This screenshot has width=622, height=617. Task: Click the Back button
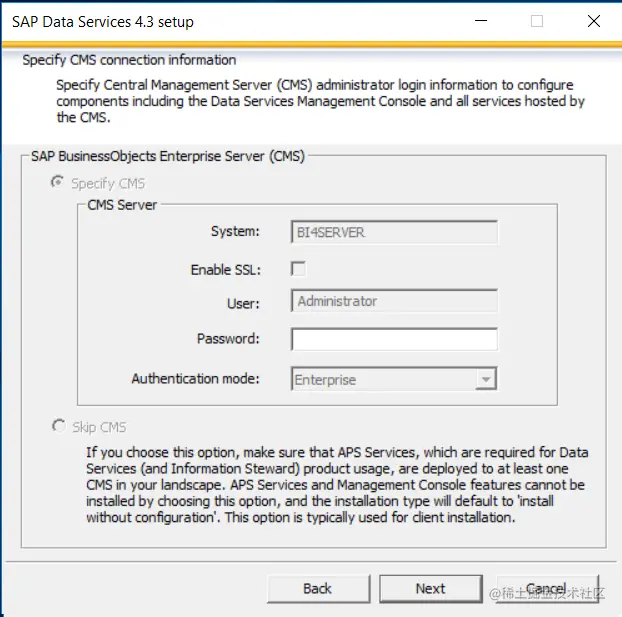click(x=319, y=588)
